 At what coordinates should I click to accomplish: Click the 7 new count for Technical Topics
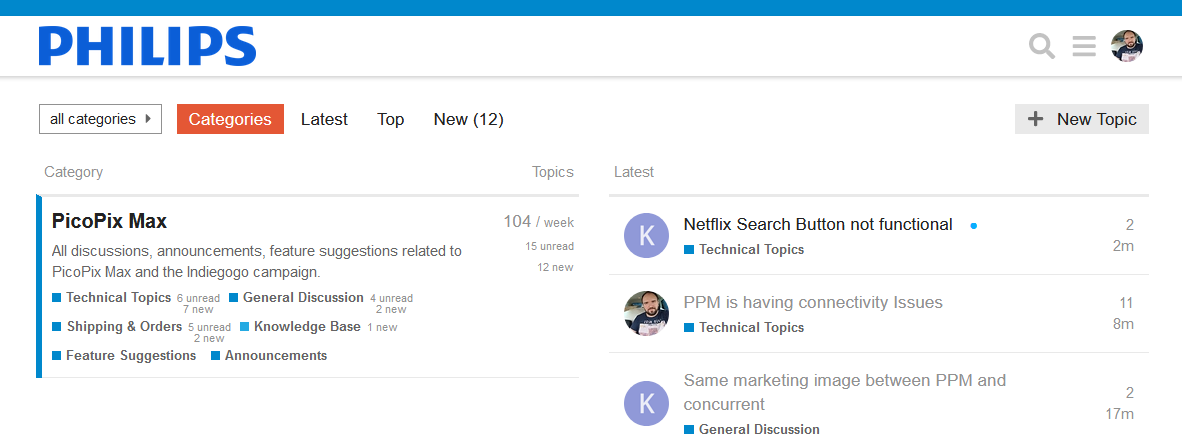[198, 309]
